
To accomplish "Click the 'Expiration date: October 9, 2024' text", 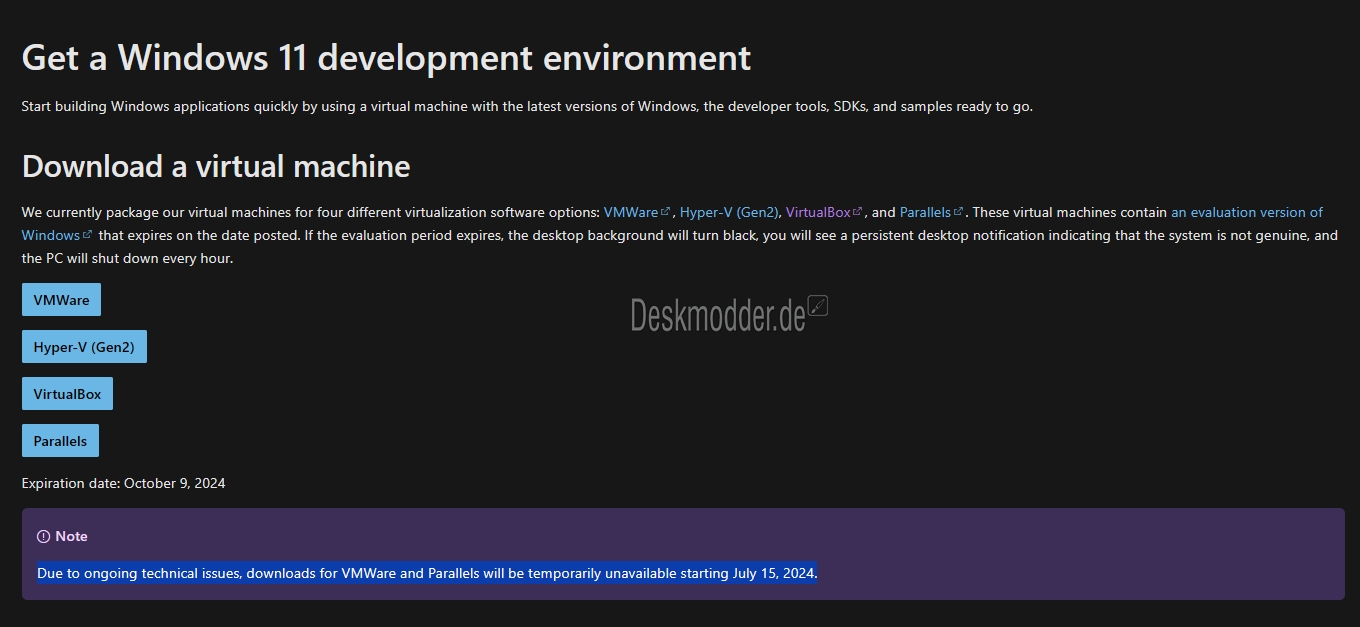I will [123, 483].
